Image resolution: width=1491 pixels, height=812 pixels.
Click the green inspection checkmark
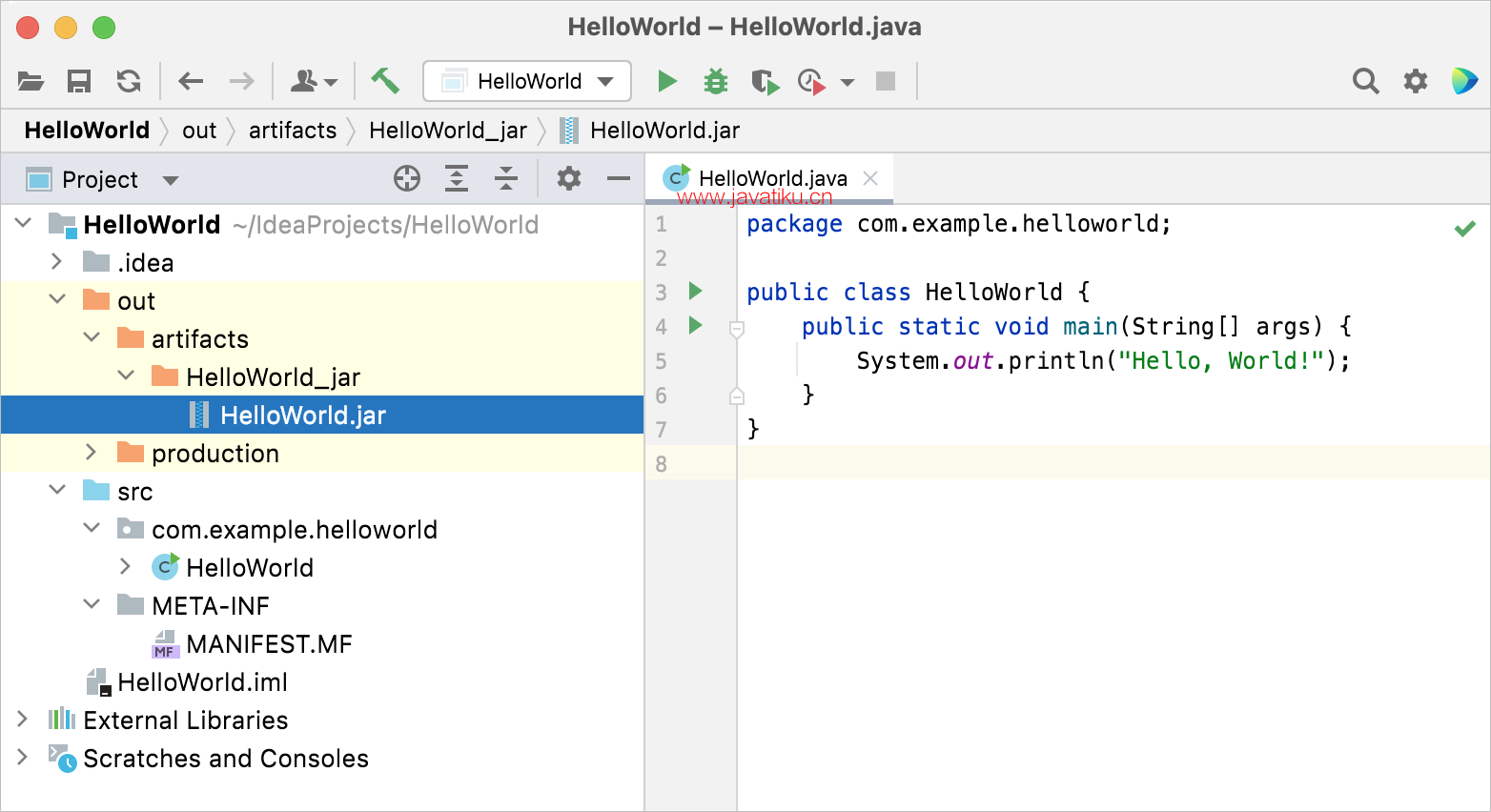[1465, 229]
